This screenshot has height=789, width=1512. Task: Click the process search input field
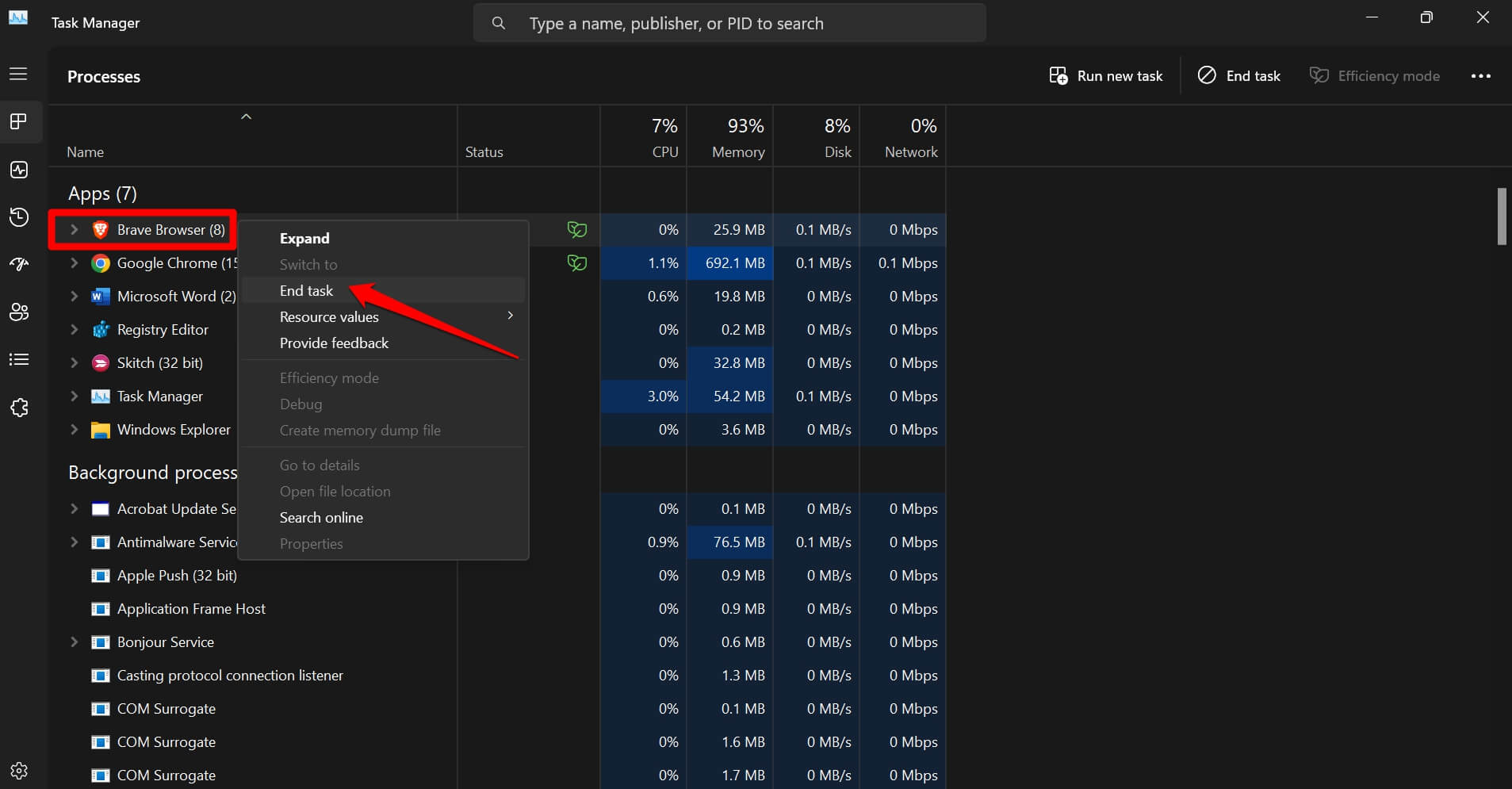(x=729, y=24)
